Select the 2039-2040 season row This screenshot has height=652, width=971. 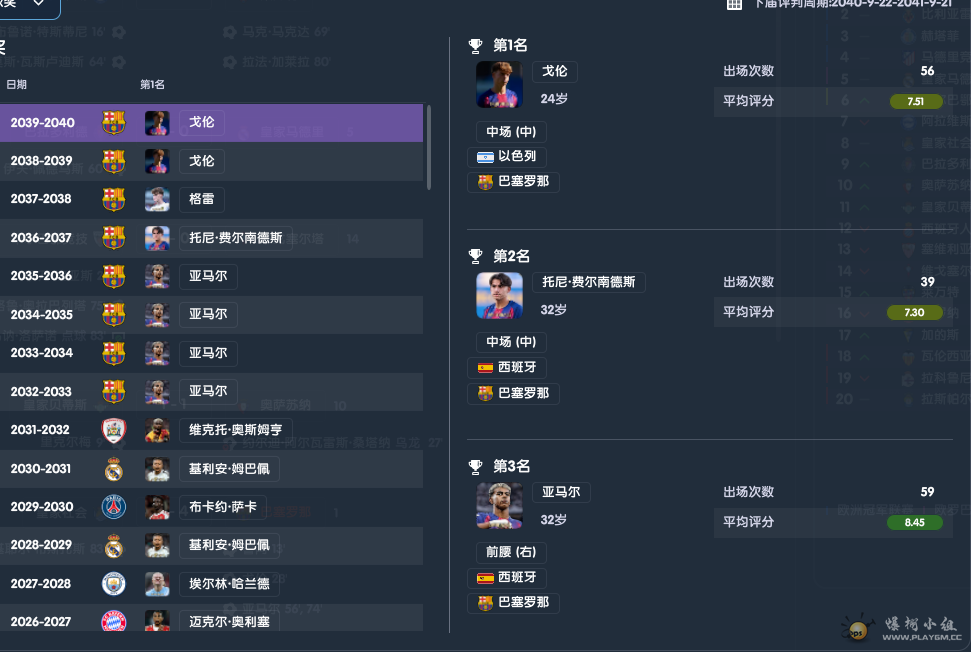211,123
